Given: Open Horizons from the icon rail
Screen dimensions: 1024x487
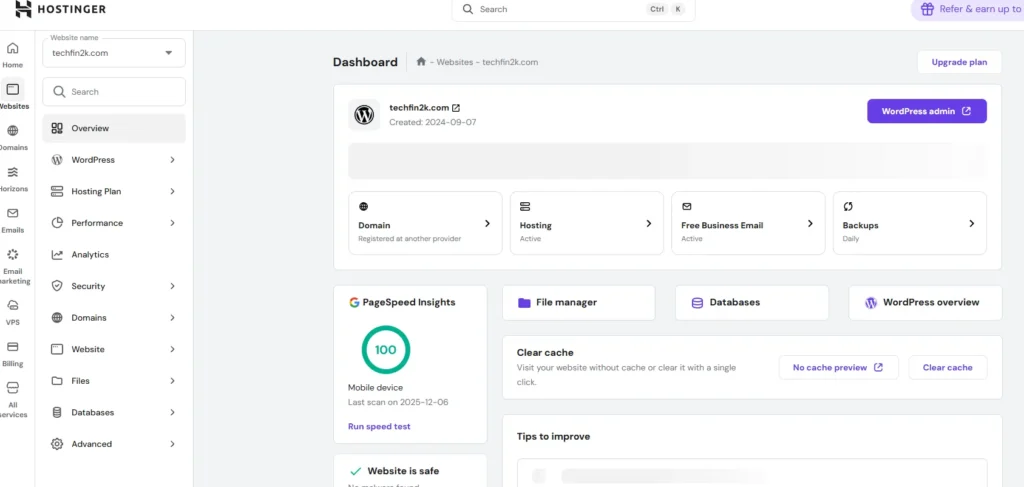Looking at the screenshot, I should 12,172.
